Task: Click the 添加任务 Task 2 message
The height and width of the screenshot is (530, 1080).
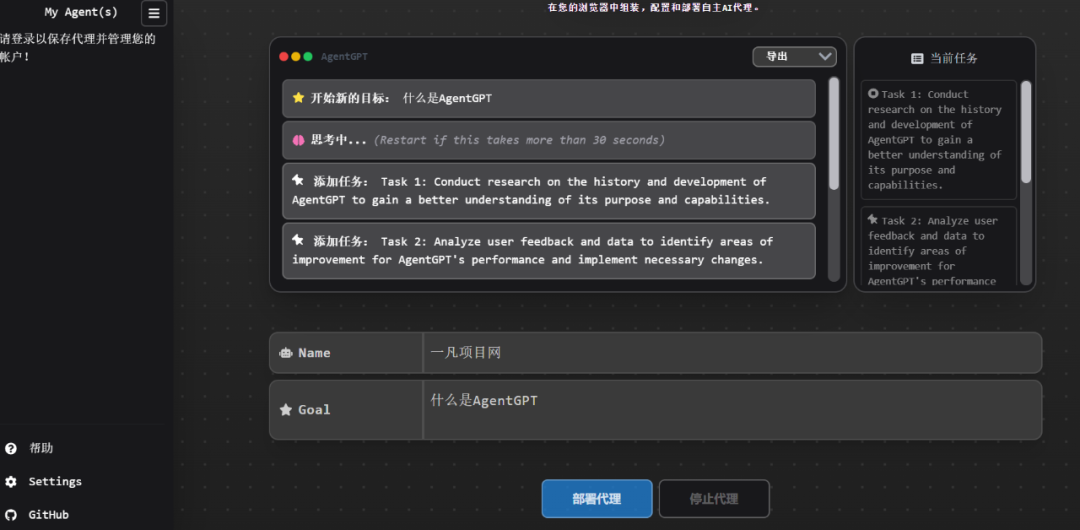Action: click(x=549, y=251)
